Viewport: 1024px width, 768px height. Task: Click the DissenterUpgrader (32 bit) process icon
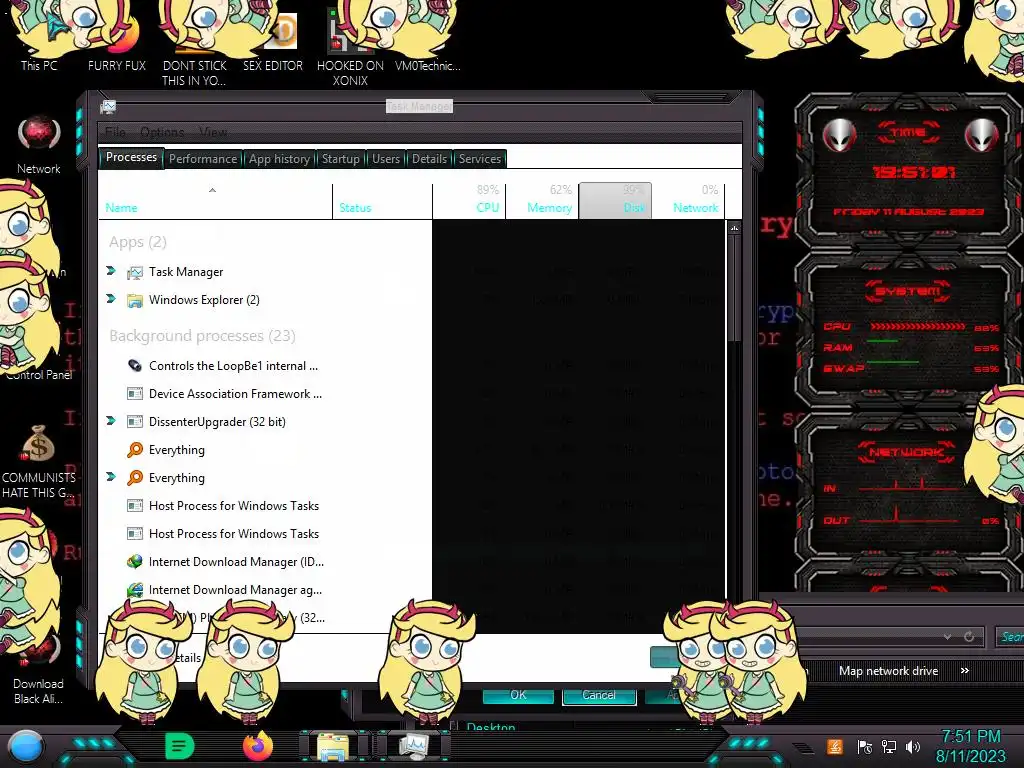point(135,422)
